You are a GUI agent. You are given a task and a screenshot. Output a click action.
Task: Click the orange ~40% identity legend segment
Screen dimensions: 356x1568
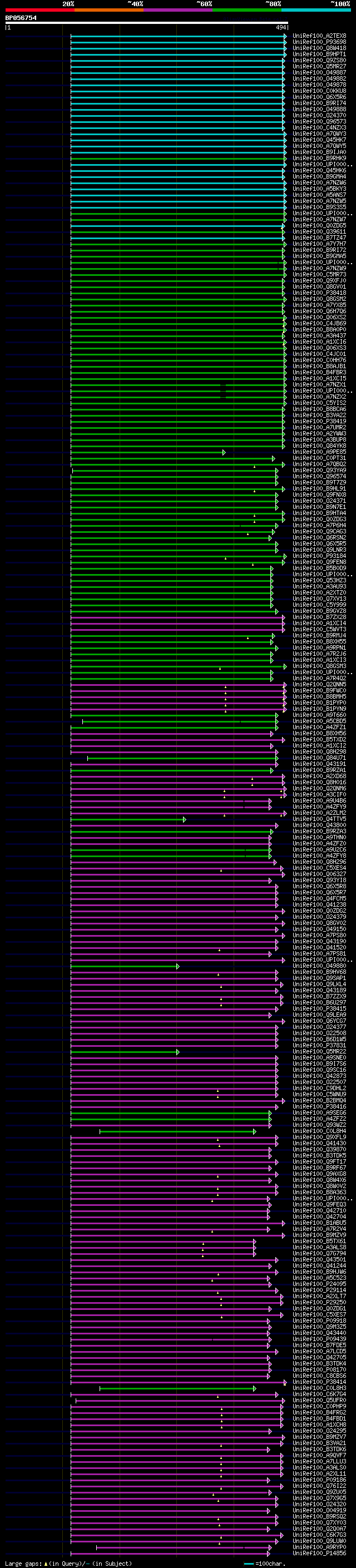tap(109, 10)
